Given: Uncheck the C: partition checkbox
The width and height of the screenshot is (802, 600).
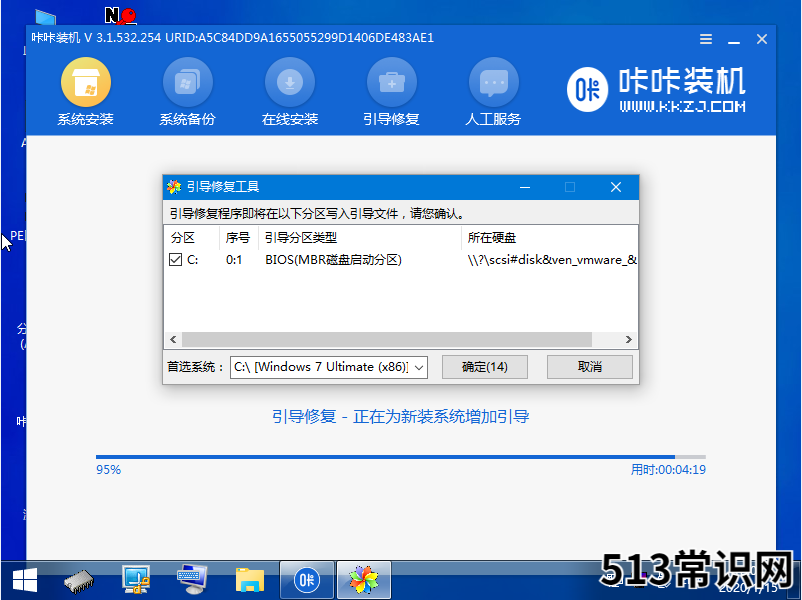Looking at the screenshot, I should (x=175, y=260).
